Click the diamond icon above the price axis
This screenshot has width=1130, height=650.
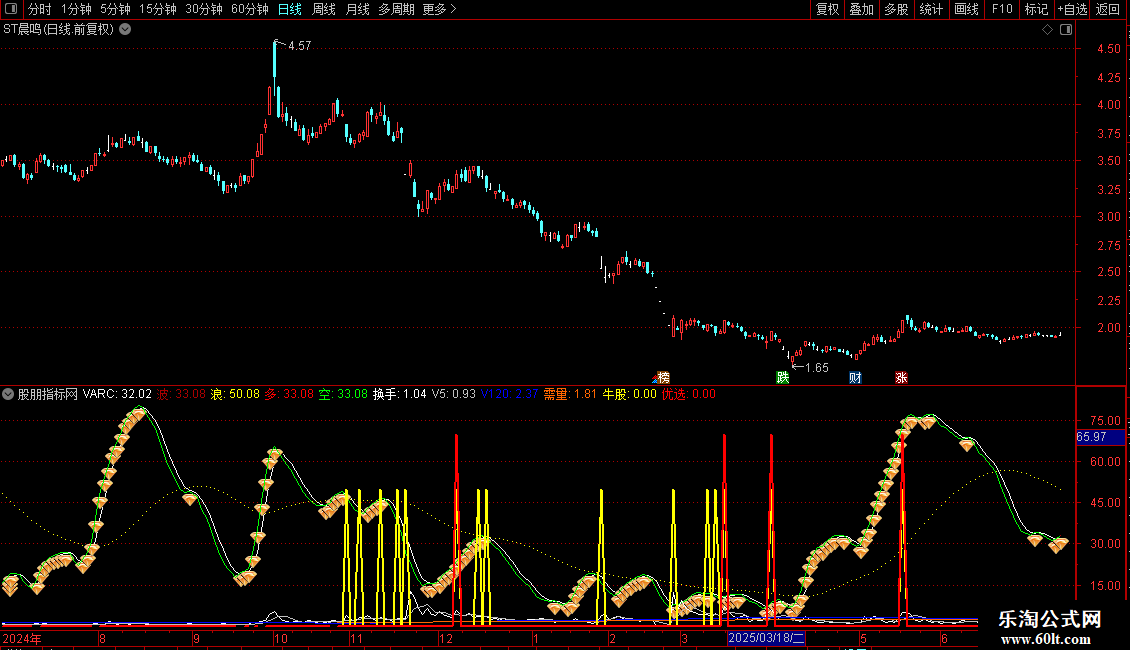pos(1048,30)
